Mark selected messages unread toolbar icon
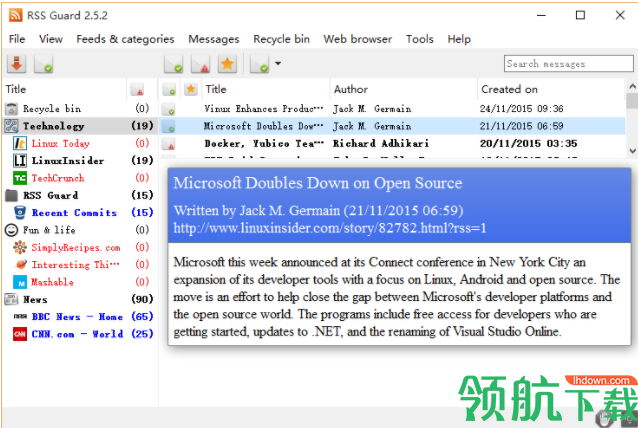 pyautogui.click(x=201, y=64)
